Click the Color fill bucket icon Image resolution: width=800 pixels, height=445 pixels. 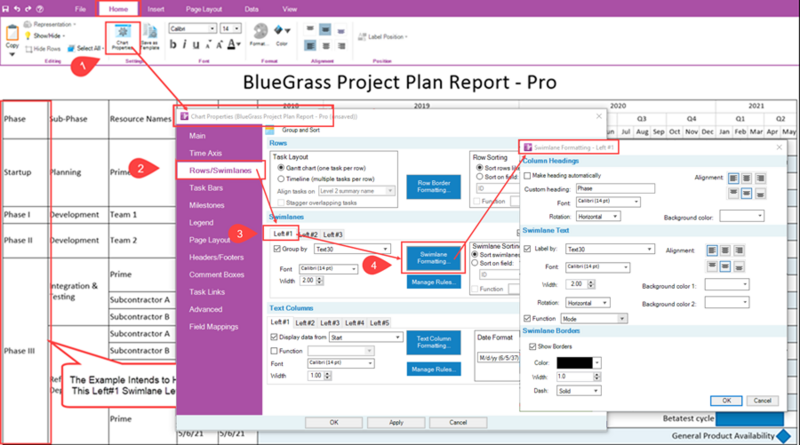(280, 31)
